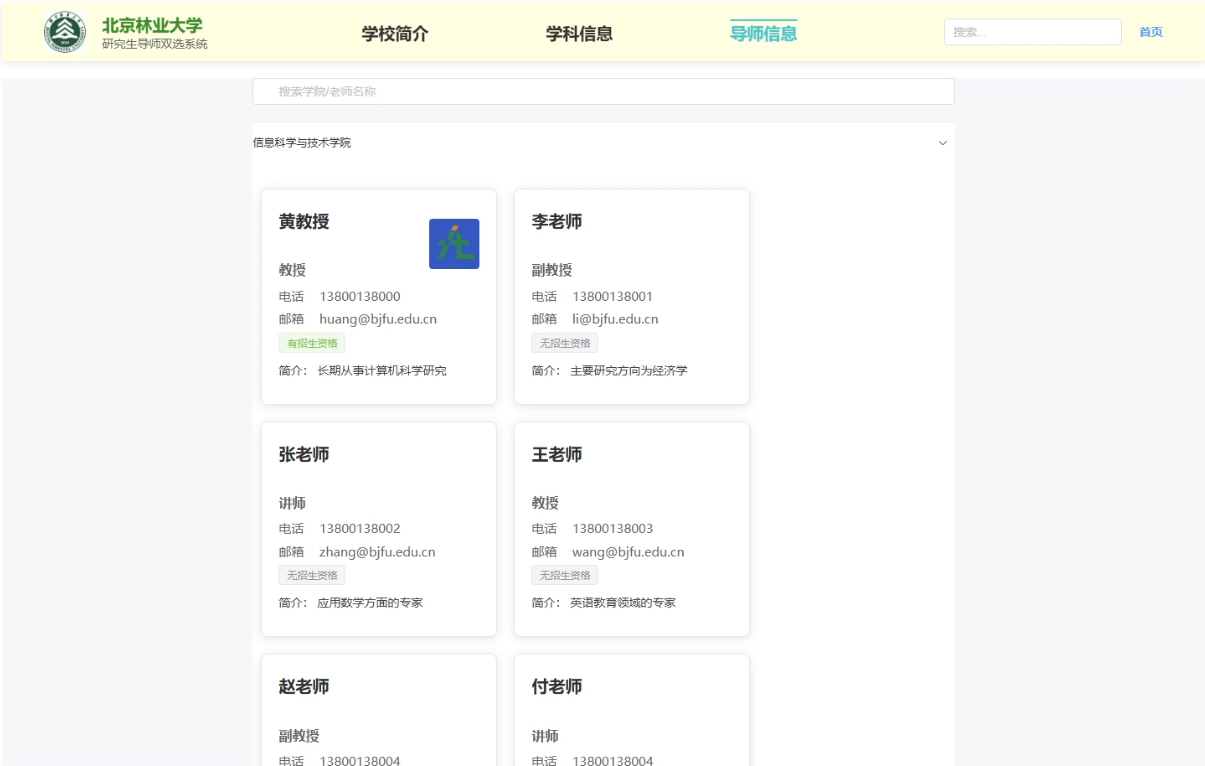
Task: Click the 首页 home link
Action: click(x=1150, y=31)
